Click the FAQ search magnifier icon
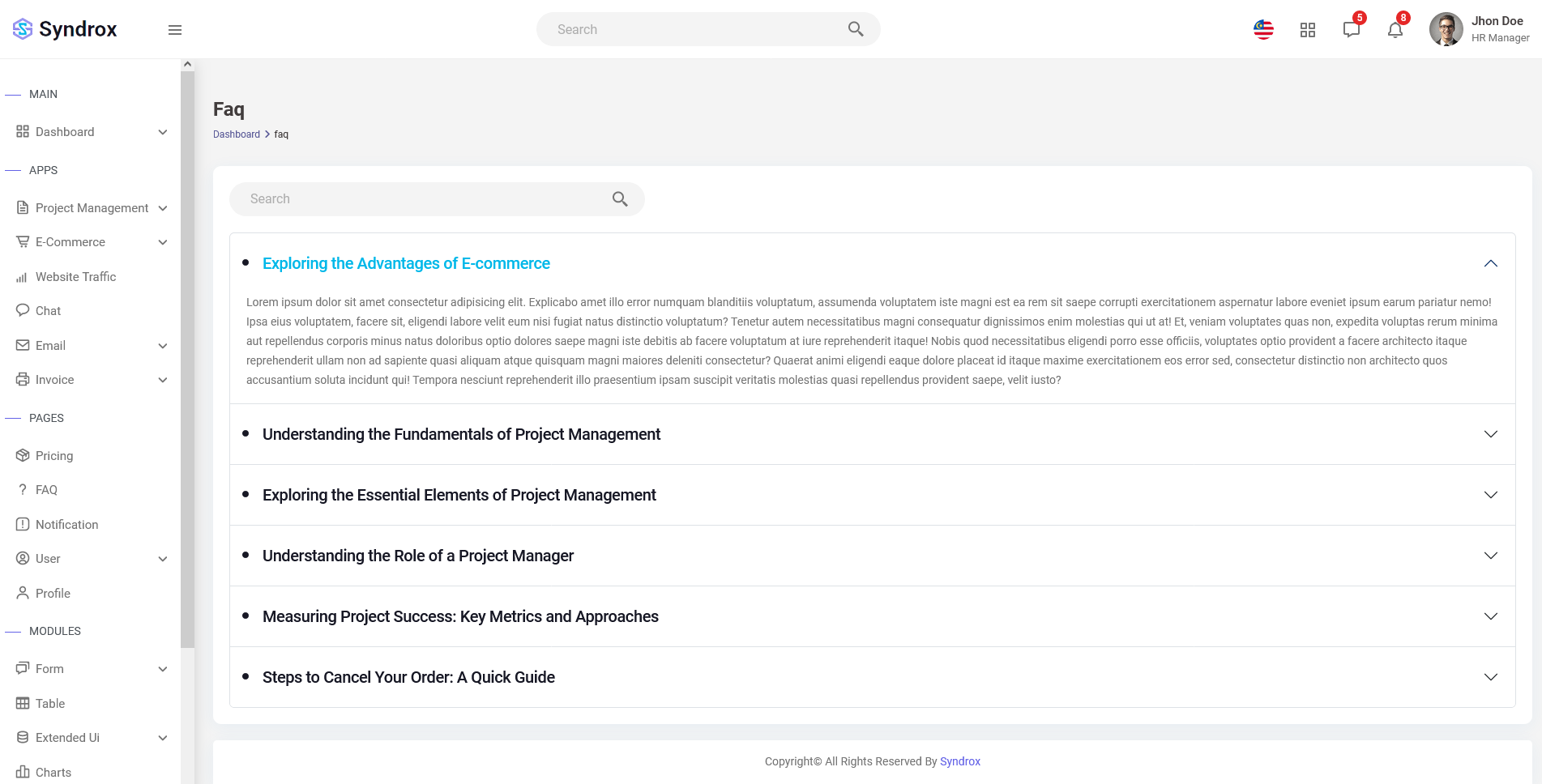 [x=620, y=199]
